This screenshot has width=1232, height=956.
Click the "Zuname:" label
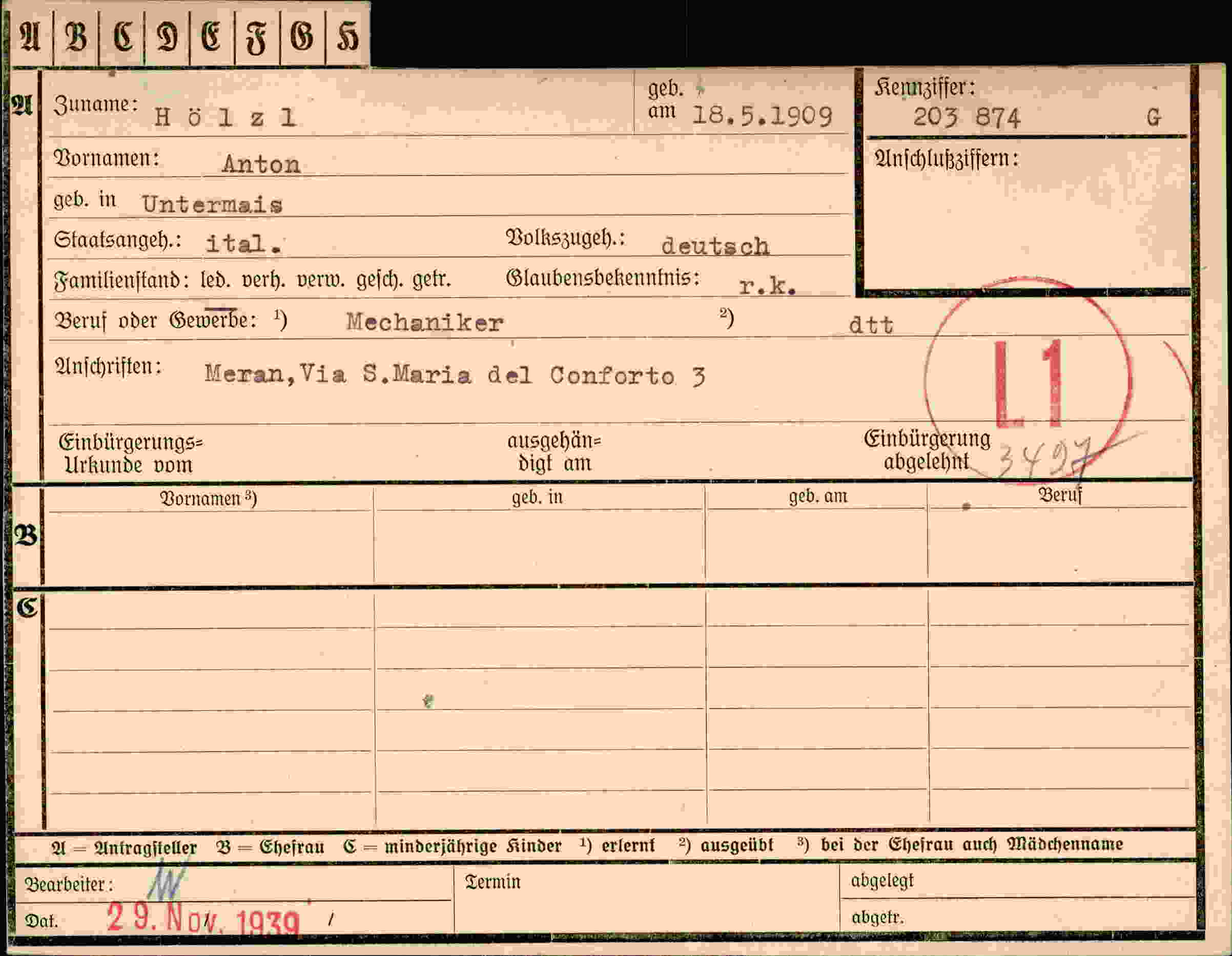96,105
